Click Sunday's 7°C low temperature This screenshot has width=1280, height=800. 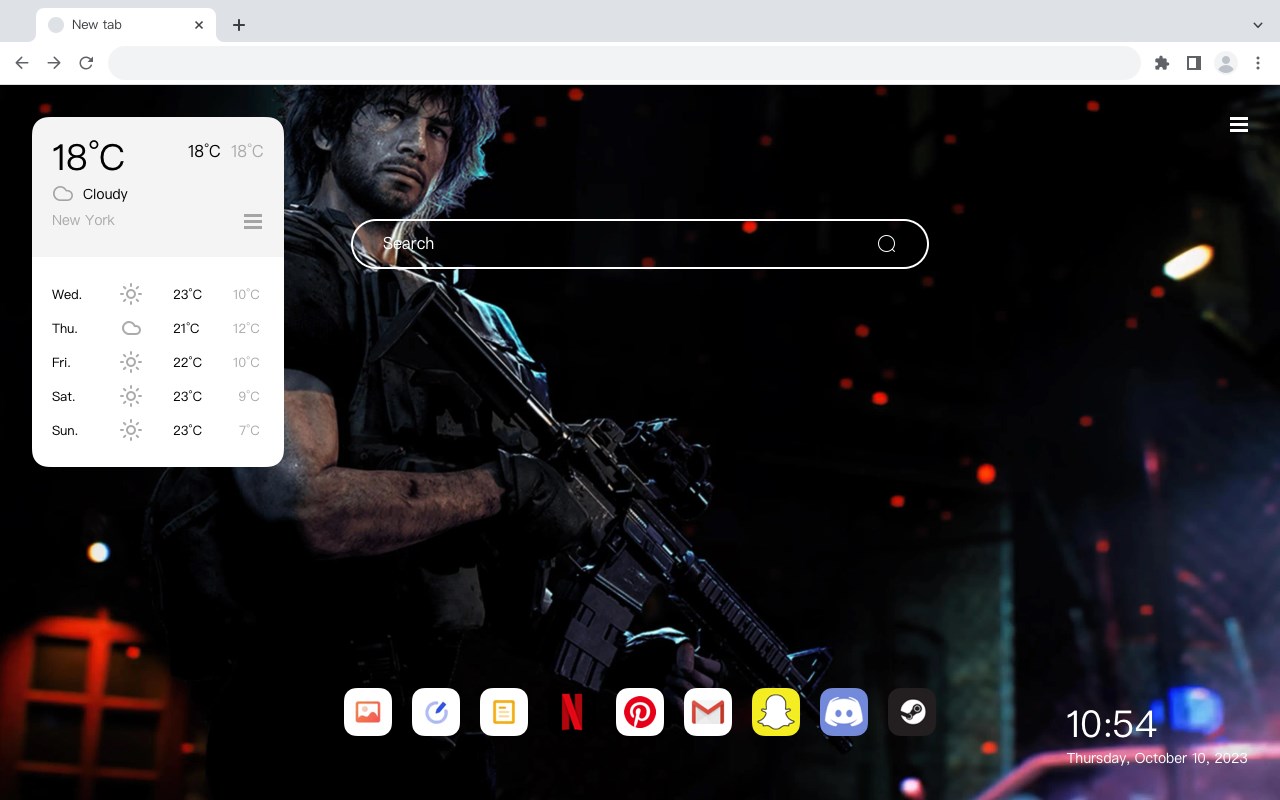click(x=249, y=430)
